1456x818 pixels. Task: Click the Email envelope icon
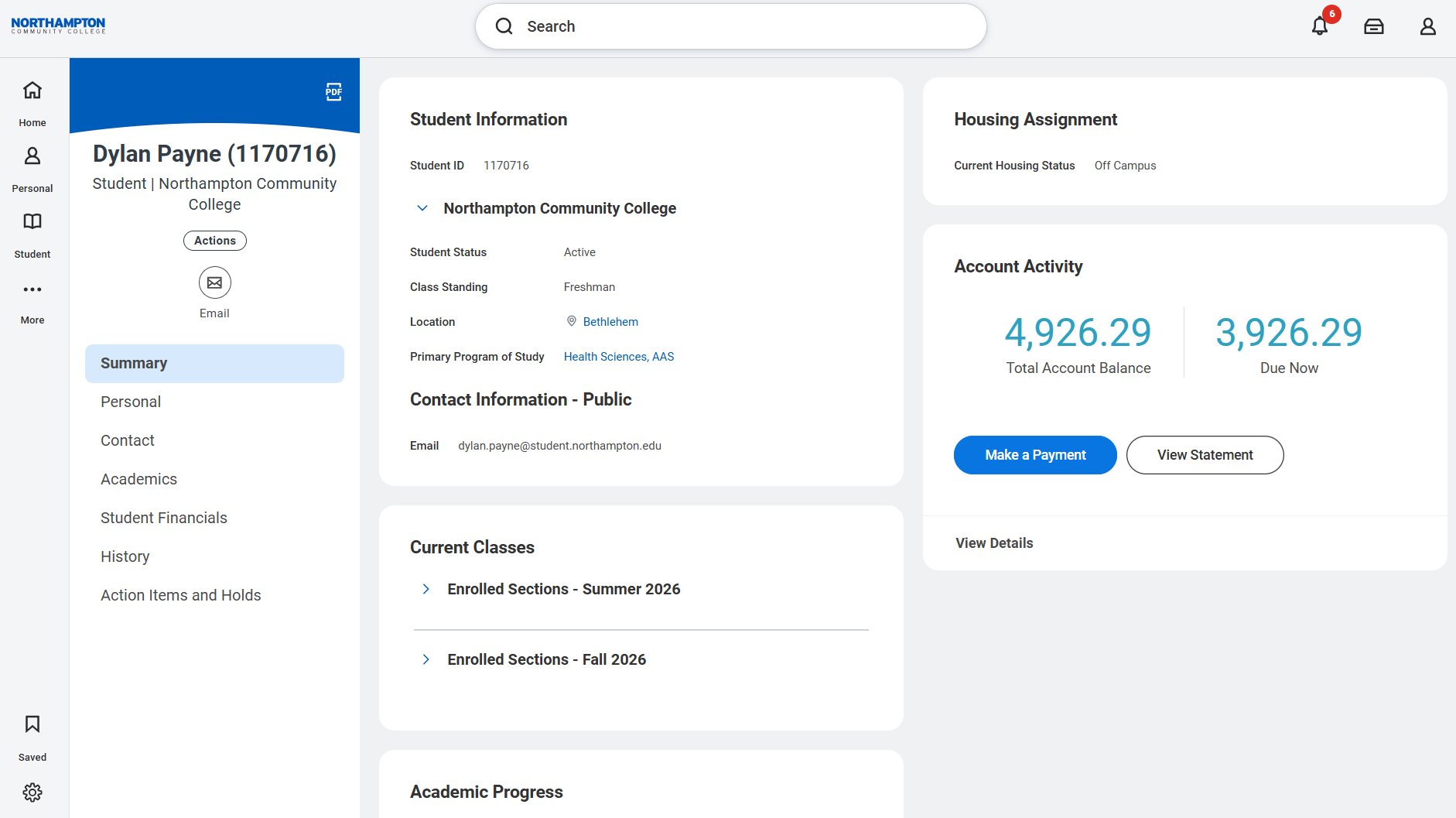click(x=215, y=282)
